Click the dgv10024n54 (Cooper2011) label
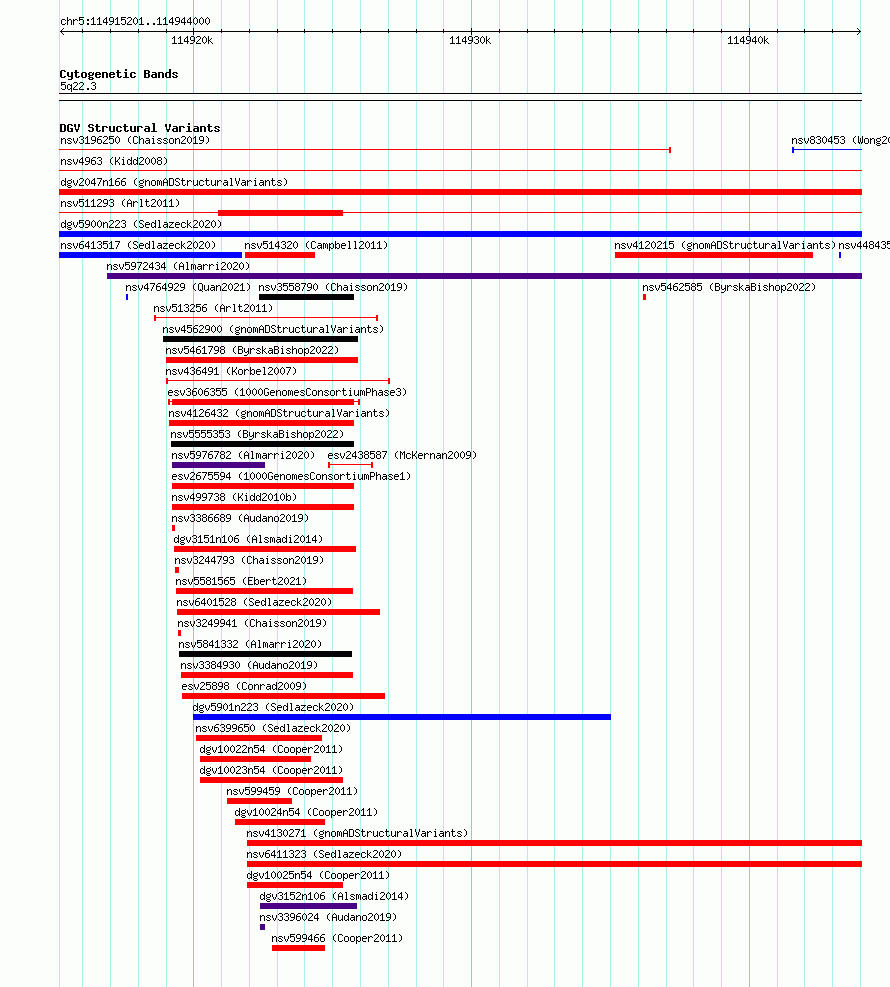890x987 pixels. (307, 812)
